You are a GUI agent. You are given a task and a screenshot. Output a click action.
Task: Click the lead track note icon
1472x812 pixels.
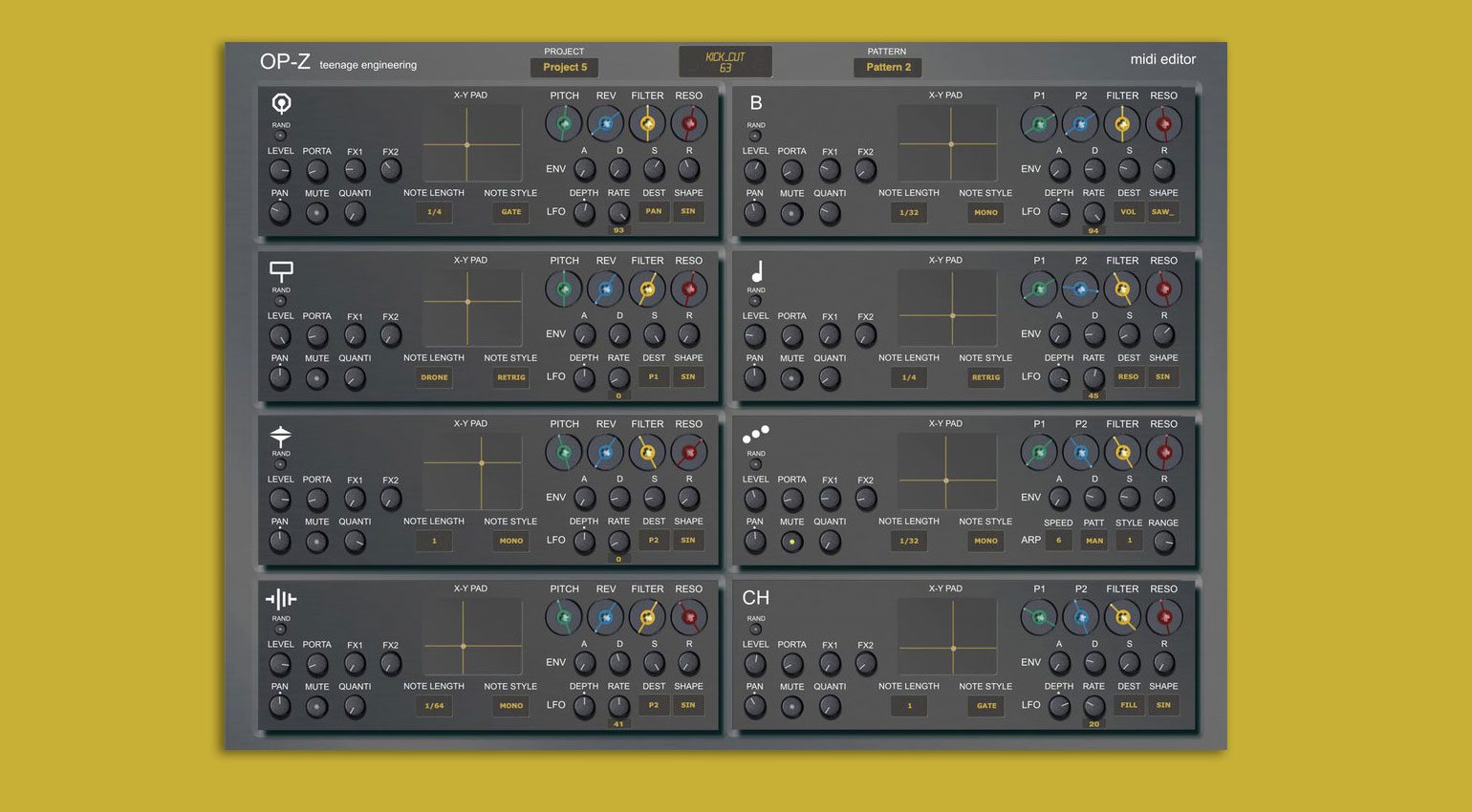click(757, 271)
